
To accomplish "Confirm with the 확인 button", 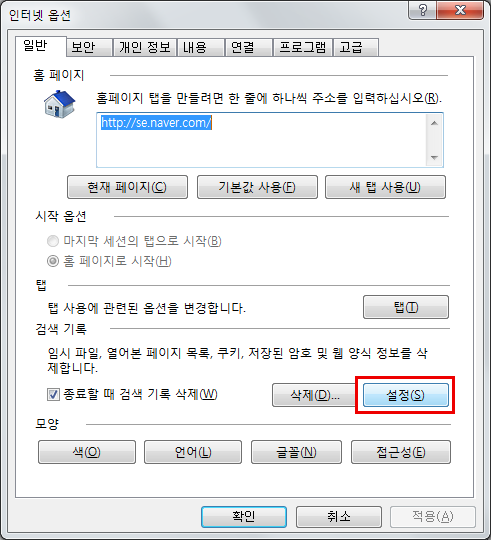I will pos(244,516).
